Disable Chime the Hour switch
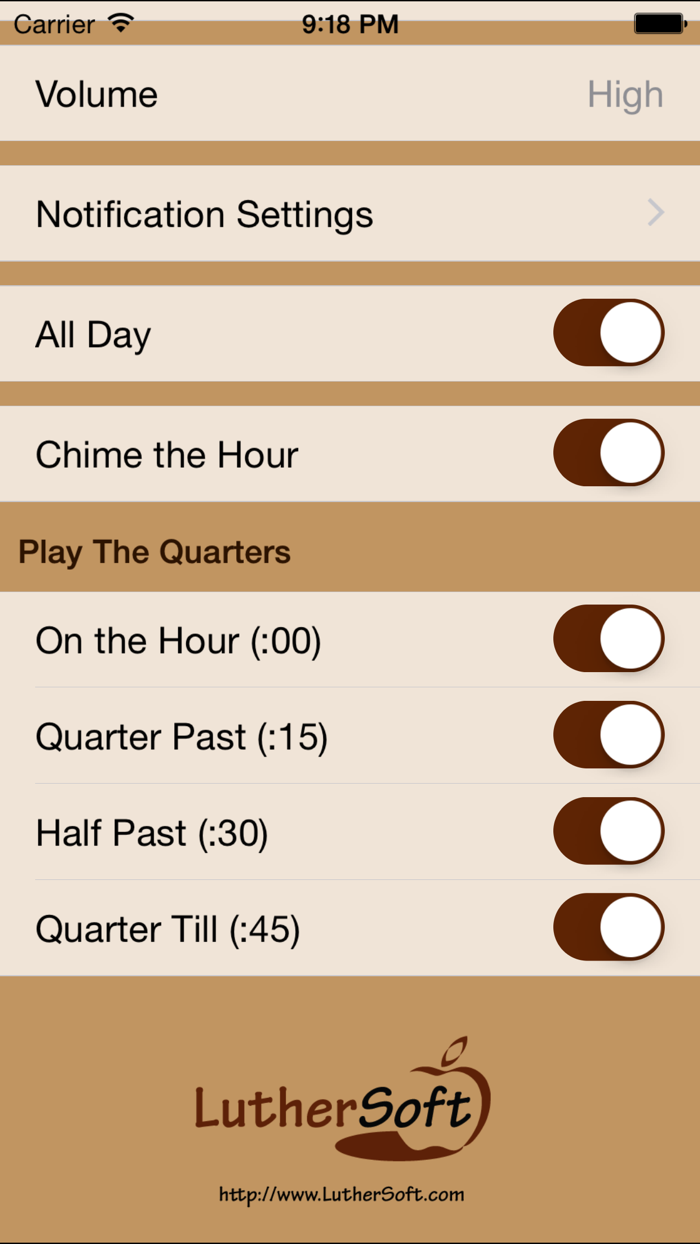This screenshot has width=700, height=1244. (608, 453)
